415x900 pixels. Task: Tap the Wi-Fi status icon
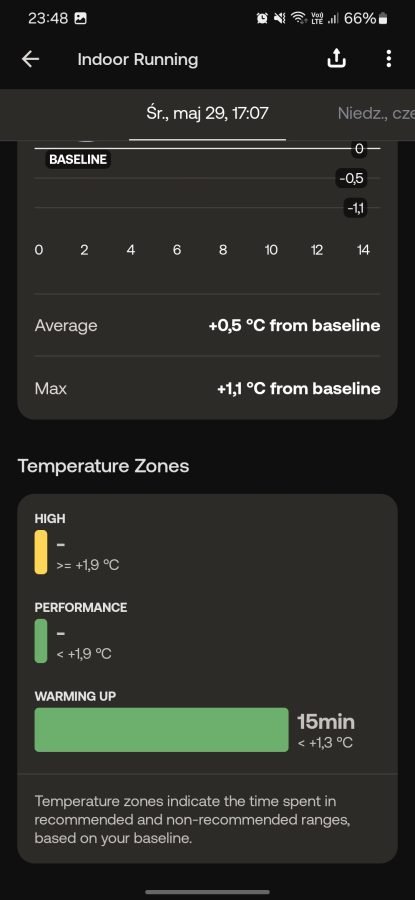tap(298, 18)
